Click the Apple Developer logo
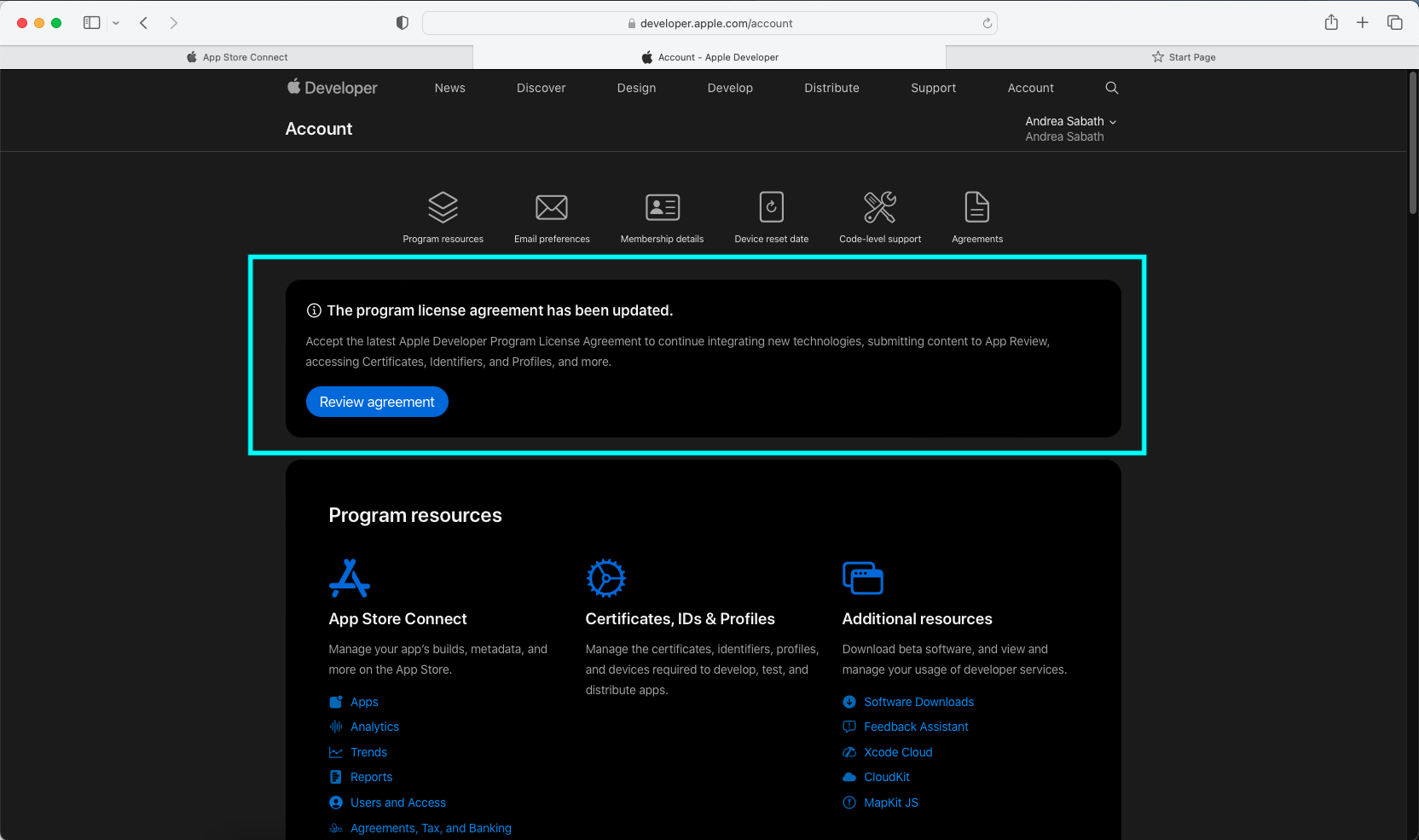 (333, 87)
